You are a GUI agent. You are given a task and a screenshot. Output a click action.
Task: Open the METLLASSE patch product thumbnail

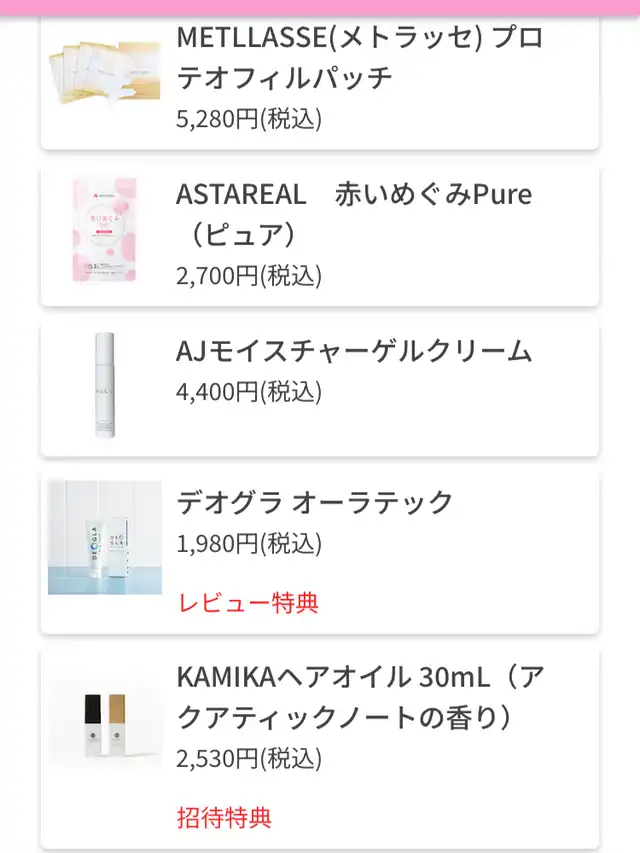105,72
